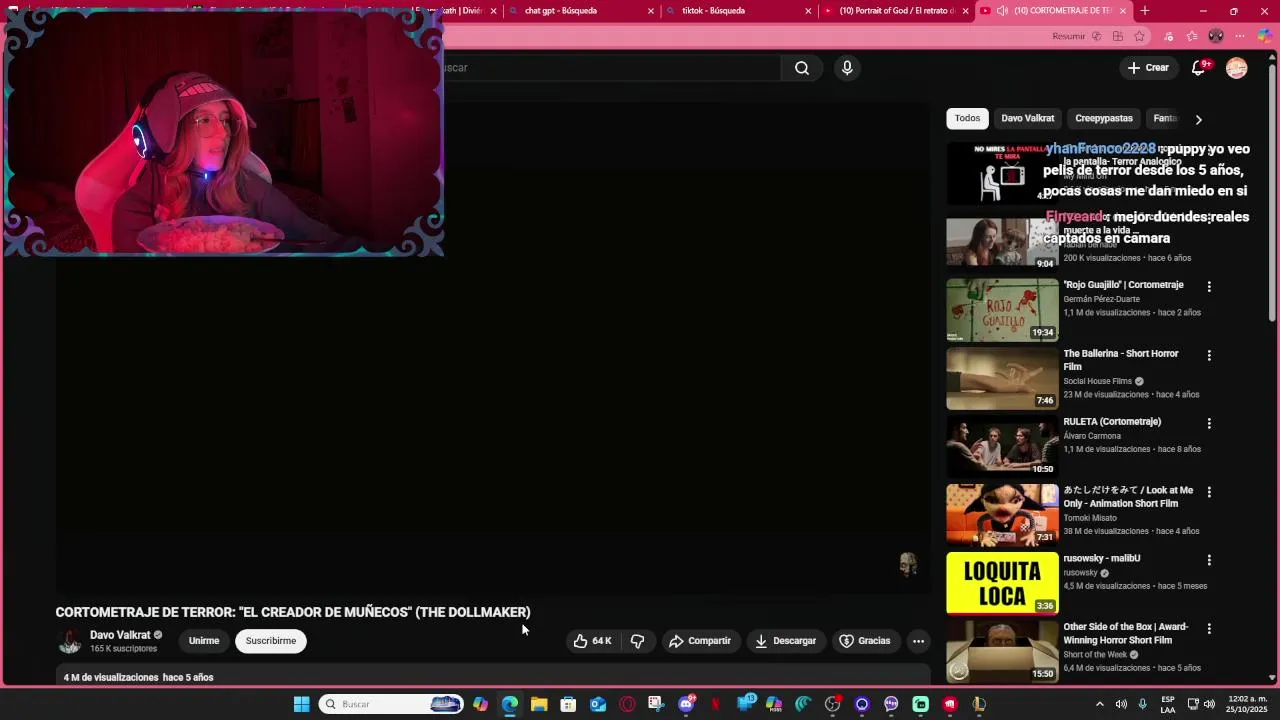Close the chat gpt - Búsqueda tab

[x=651, y=11]
